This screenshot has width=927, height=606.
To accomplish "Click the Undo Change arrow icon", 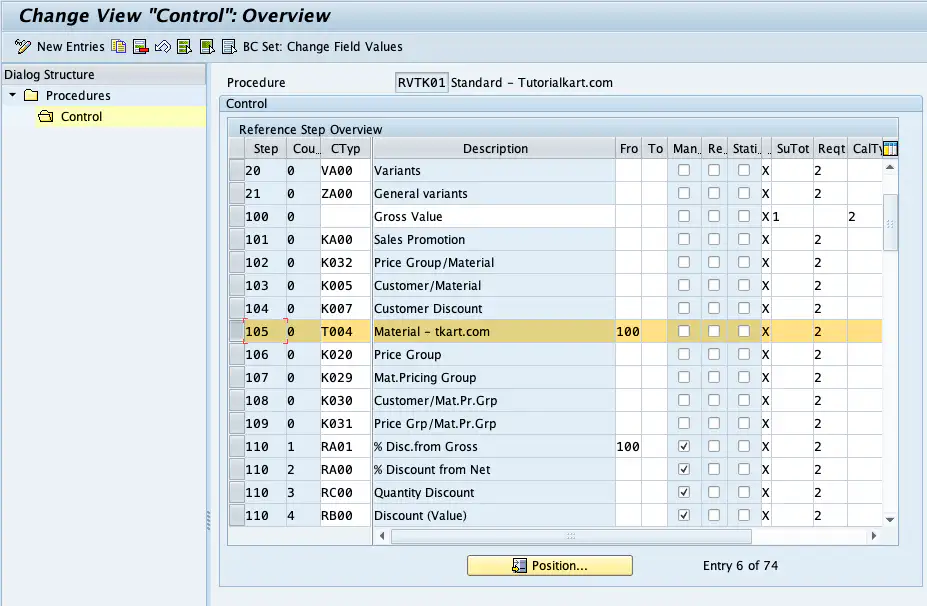I will coord(163,47).
